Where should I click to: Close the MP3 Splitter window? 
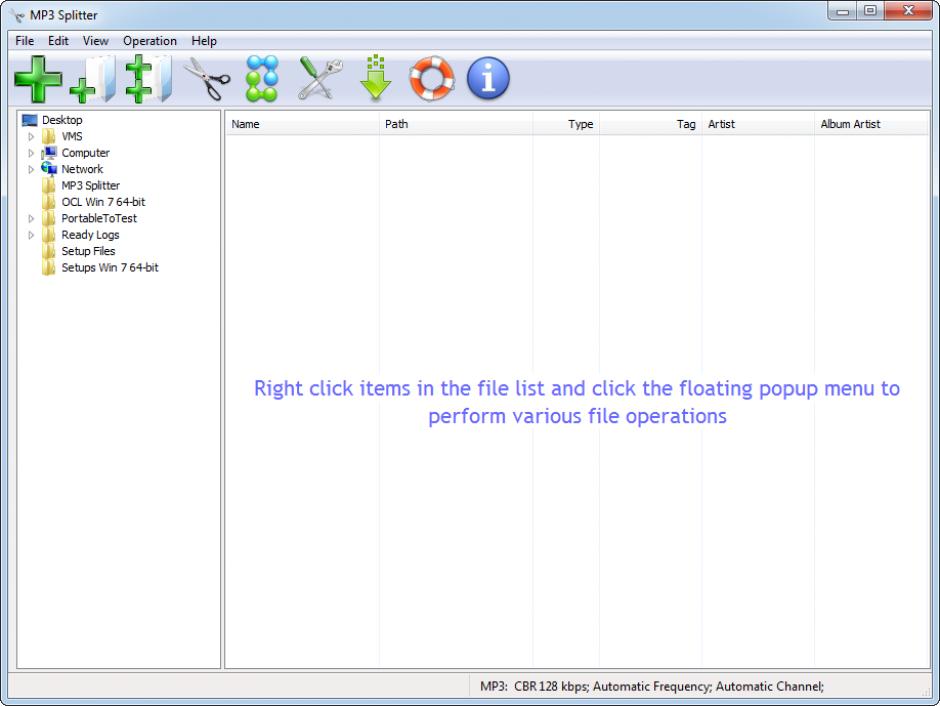click(x=908, y=11)
